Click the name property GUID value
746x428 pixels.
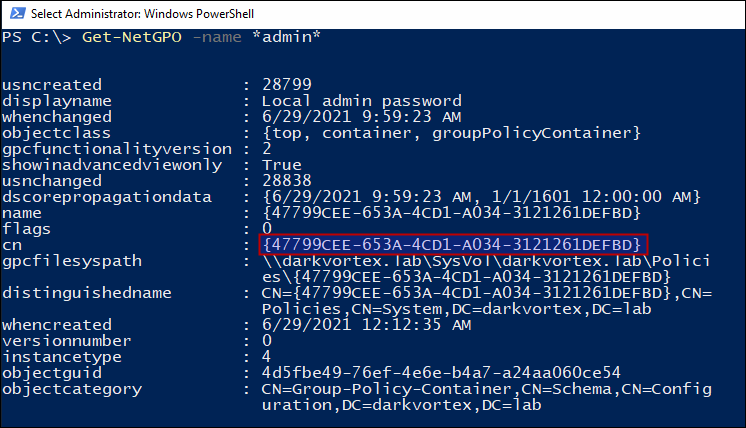coord(452,213)
